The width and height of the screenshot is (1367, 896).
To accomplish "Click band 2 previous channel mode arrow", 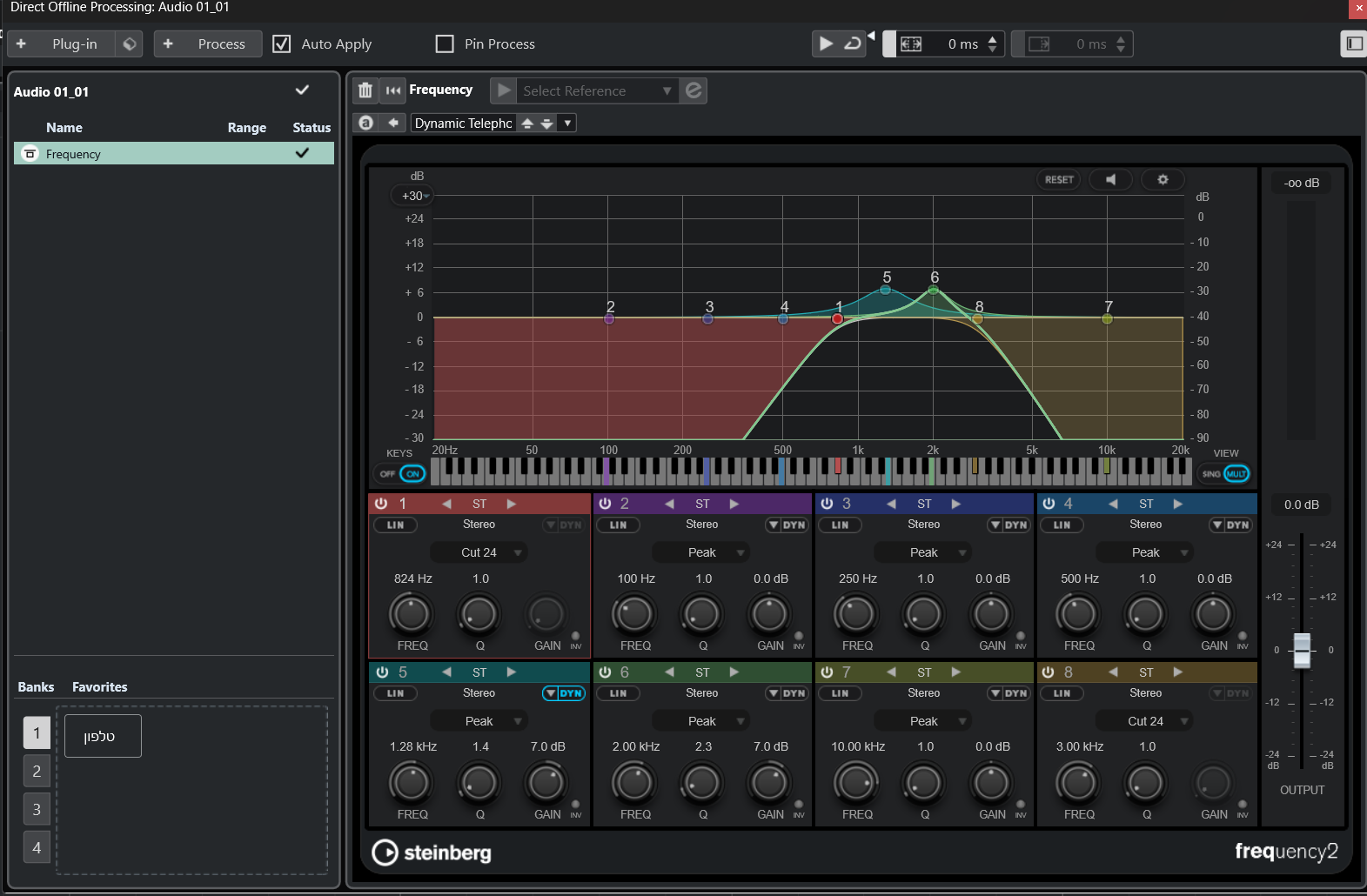I will 669,504.
